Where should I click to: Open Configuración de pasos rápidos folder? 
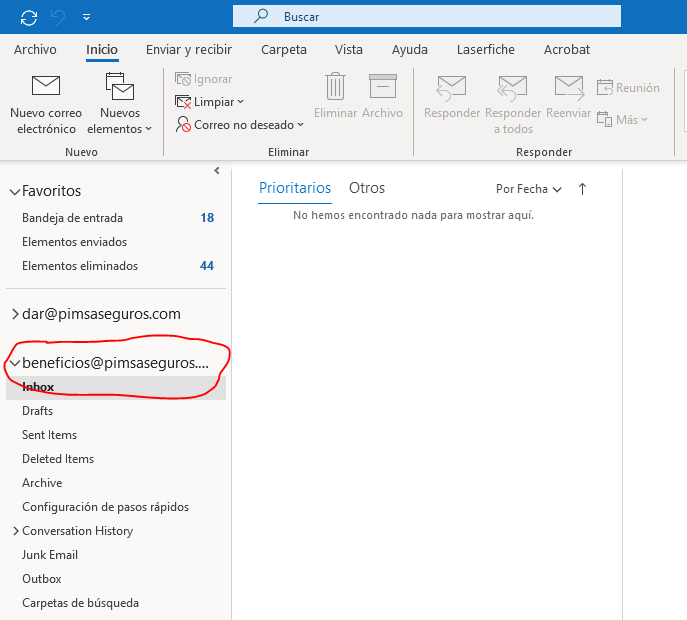(106, 507)
